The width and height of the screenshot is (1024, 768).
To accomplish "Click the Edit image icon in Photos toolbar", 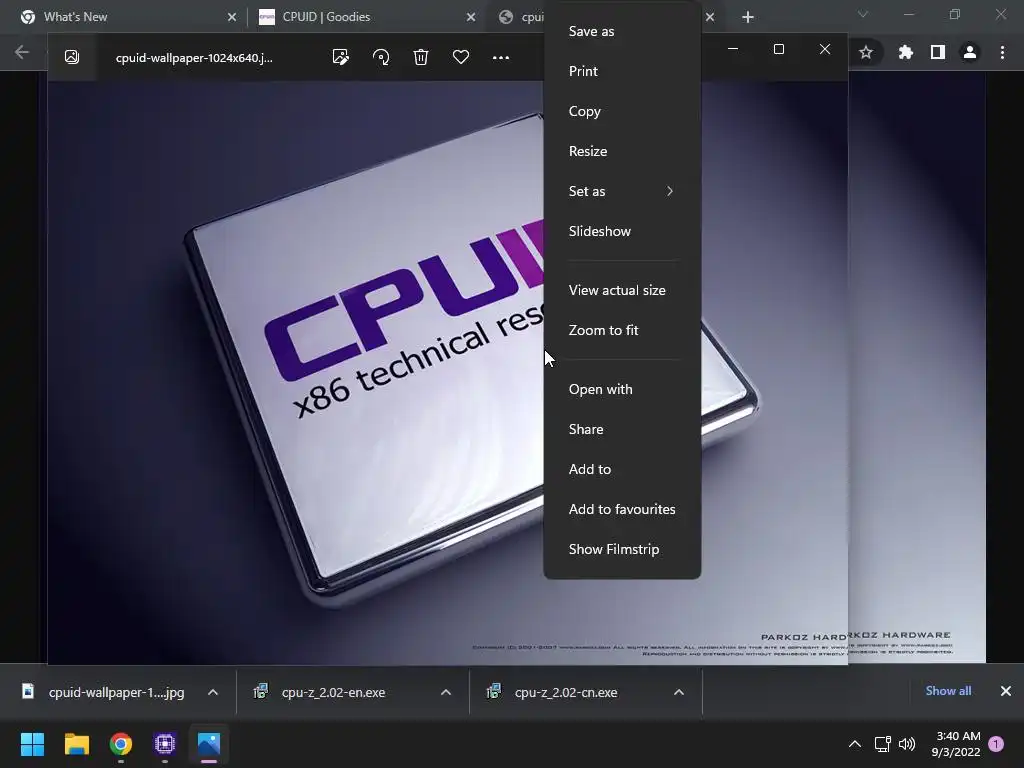I will click(x=340, y=57).
